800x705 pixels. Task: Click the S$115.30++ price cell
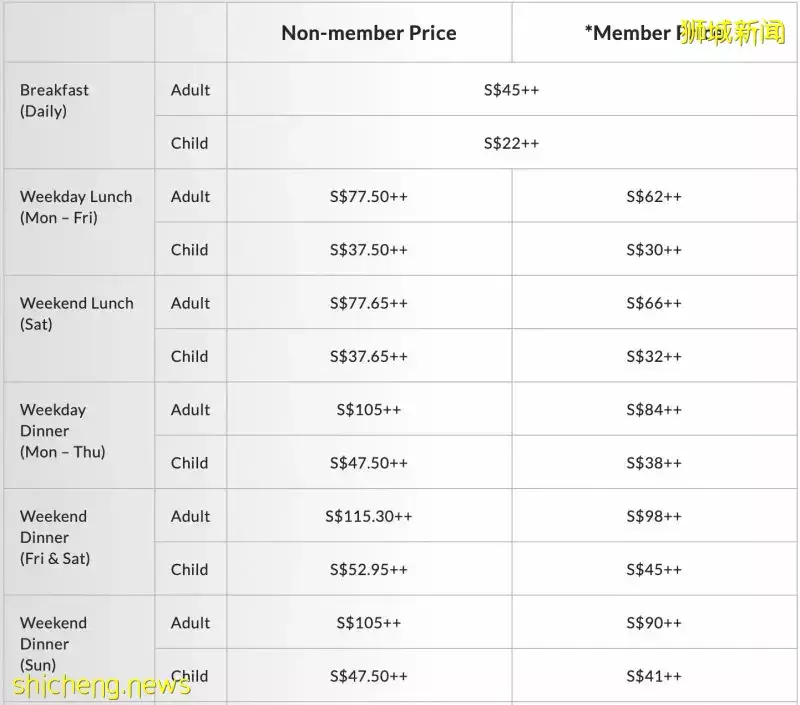369,516
